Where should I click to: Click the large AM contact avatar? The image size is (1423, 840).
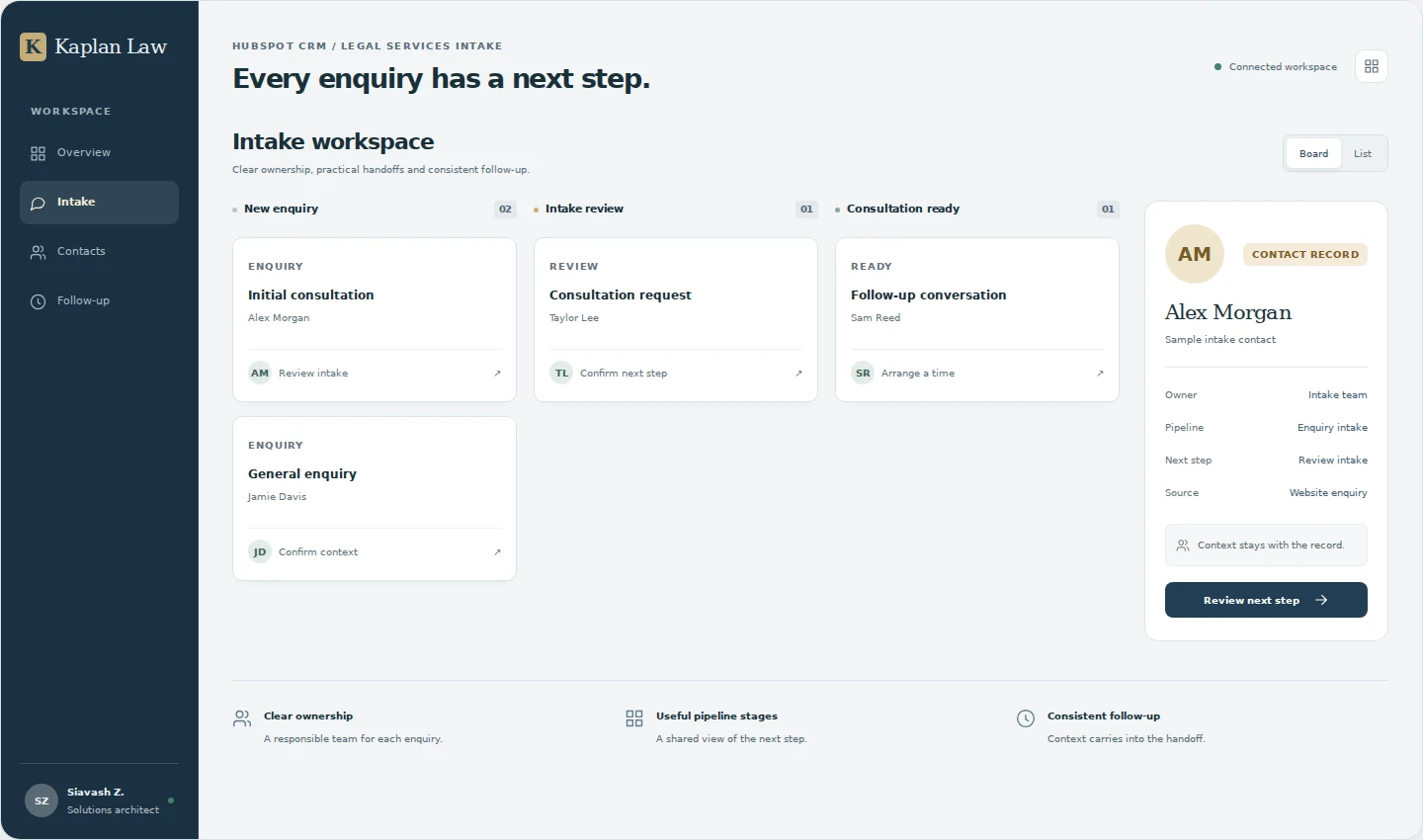[1195, 254]
